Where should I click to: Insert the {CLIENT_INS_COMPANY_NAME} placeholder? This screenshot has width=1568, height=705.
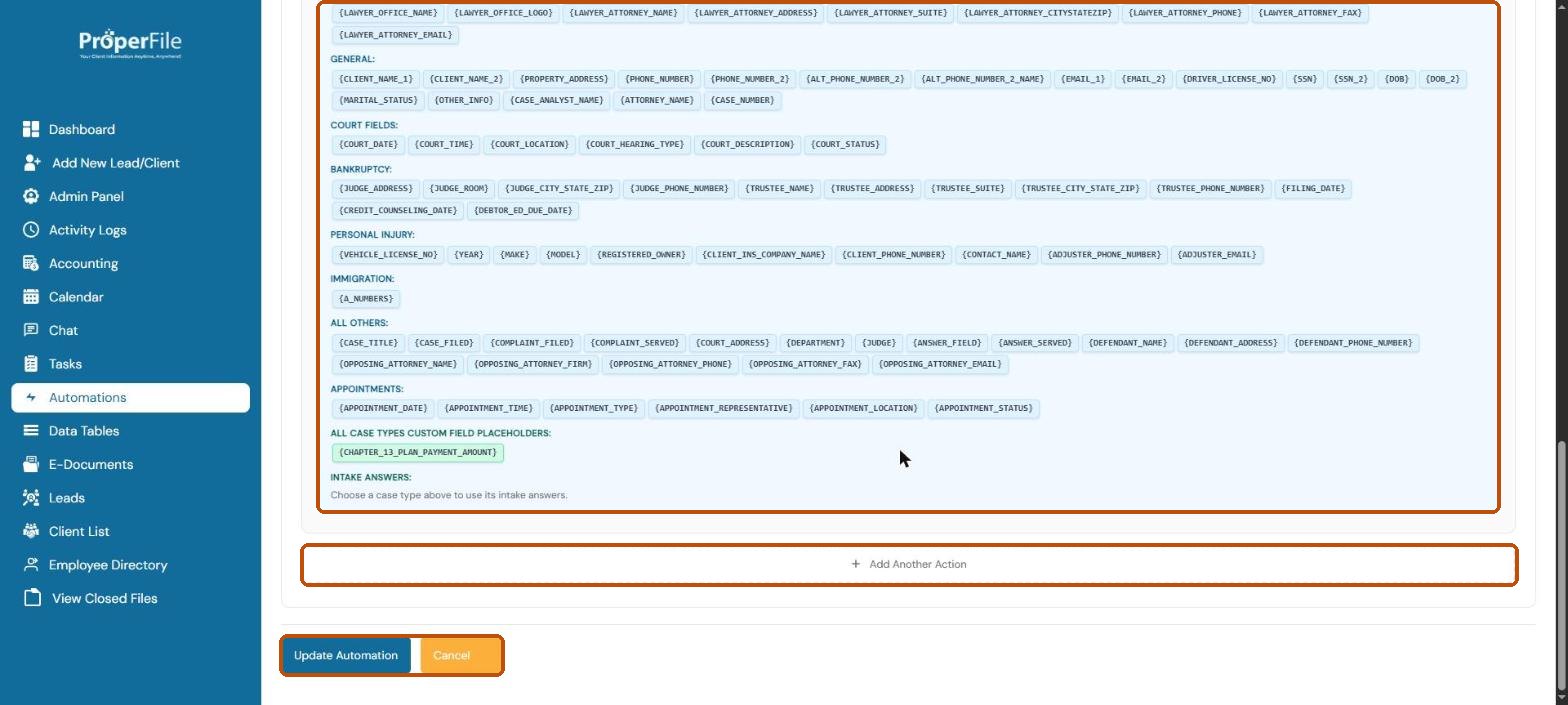pyautogui.click(x=764, y=255)
